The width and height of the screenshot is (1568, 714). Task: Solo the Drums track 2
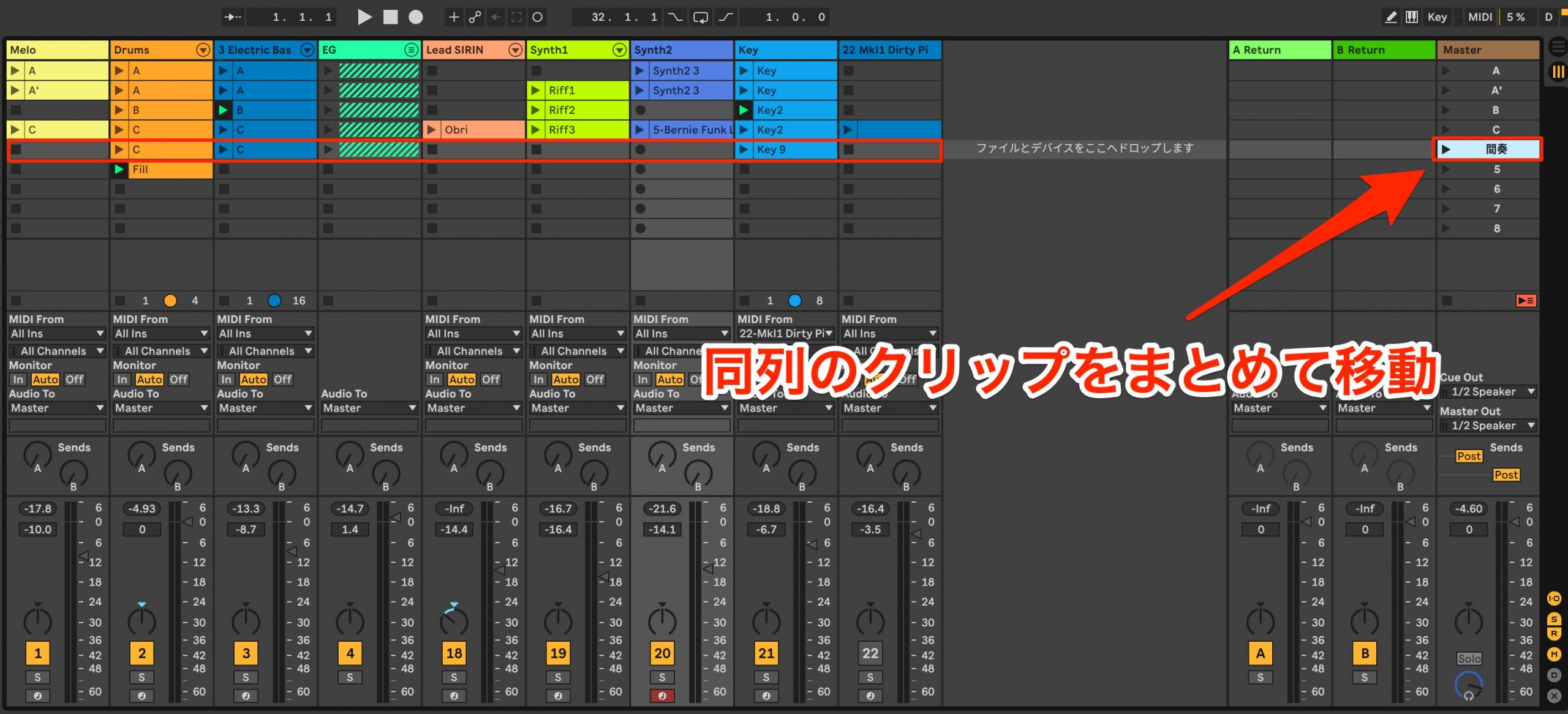tap(141, 677)
